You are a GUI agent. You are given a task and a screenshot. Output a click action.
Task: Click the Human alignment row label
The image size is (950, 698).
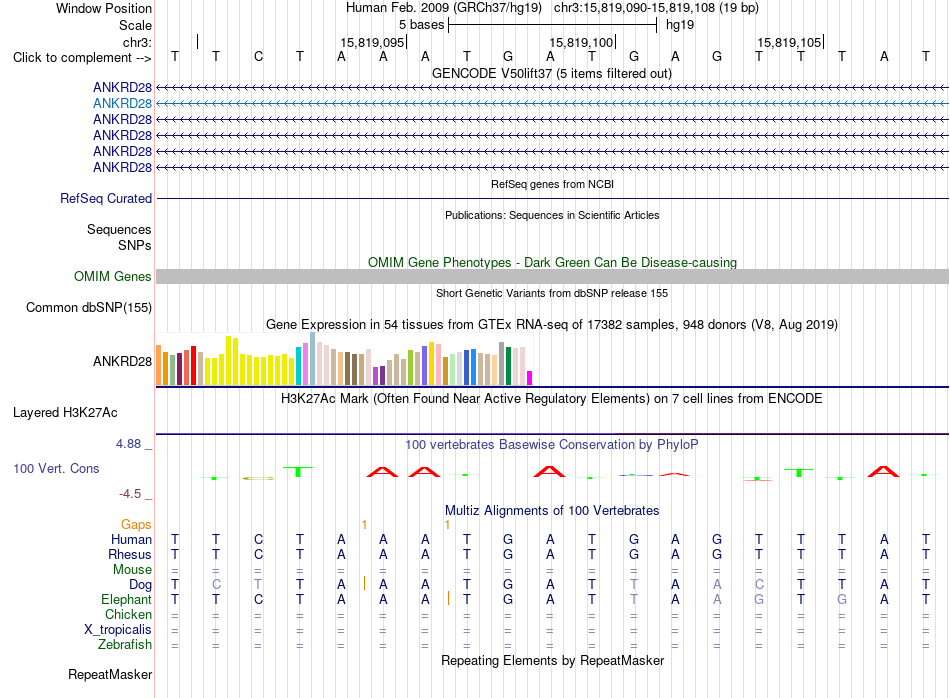pos(131,539)
